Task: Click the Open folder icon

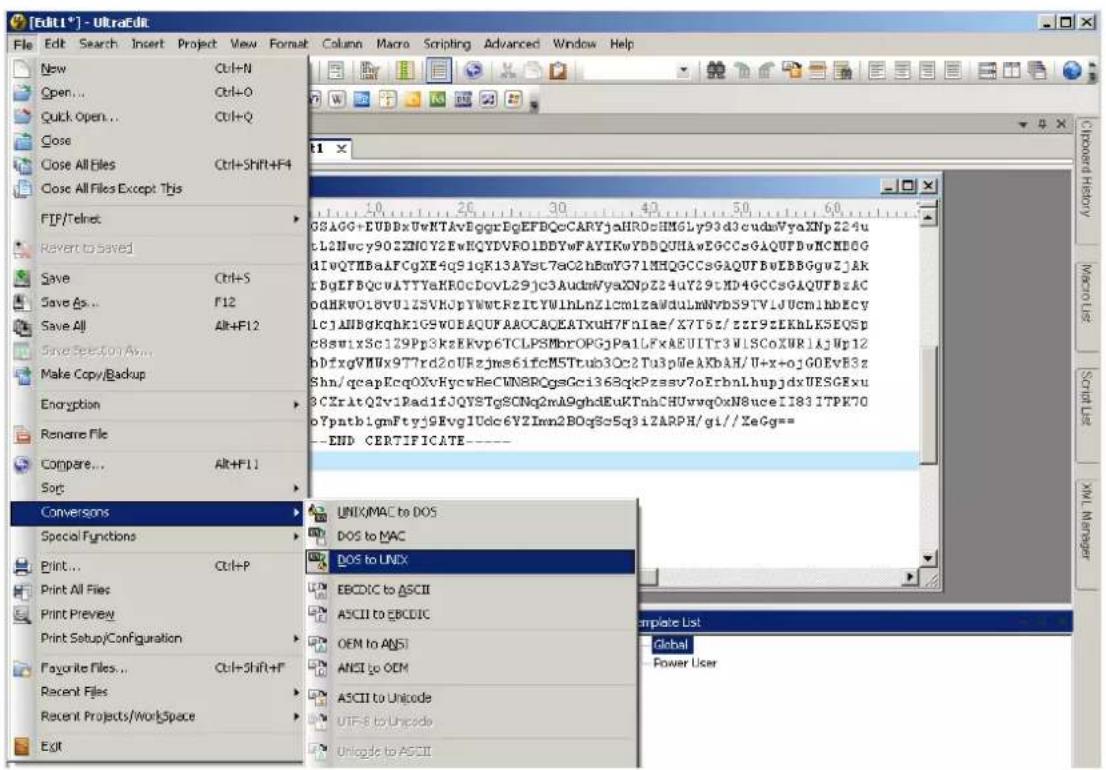Action: (x=23, y=92)
